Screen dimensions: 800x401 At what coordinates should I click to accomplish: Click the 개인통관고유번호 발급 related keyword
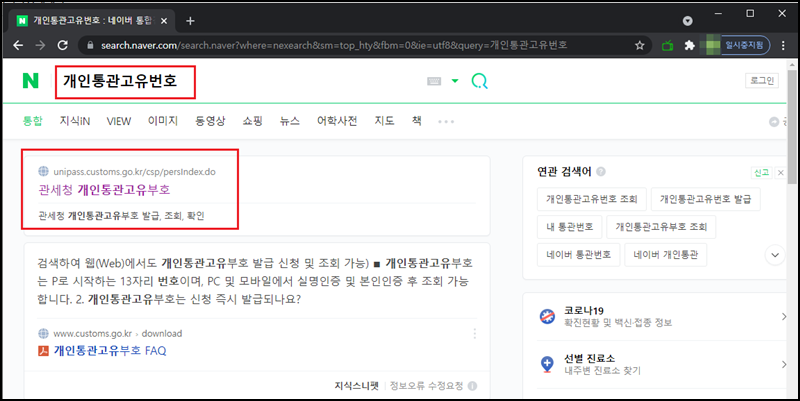coord(705,199)
